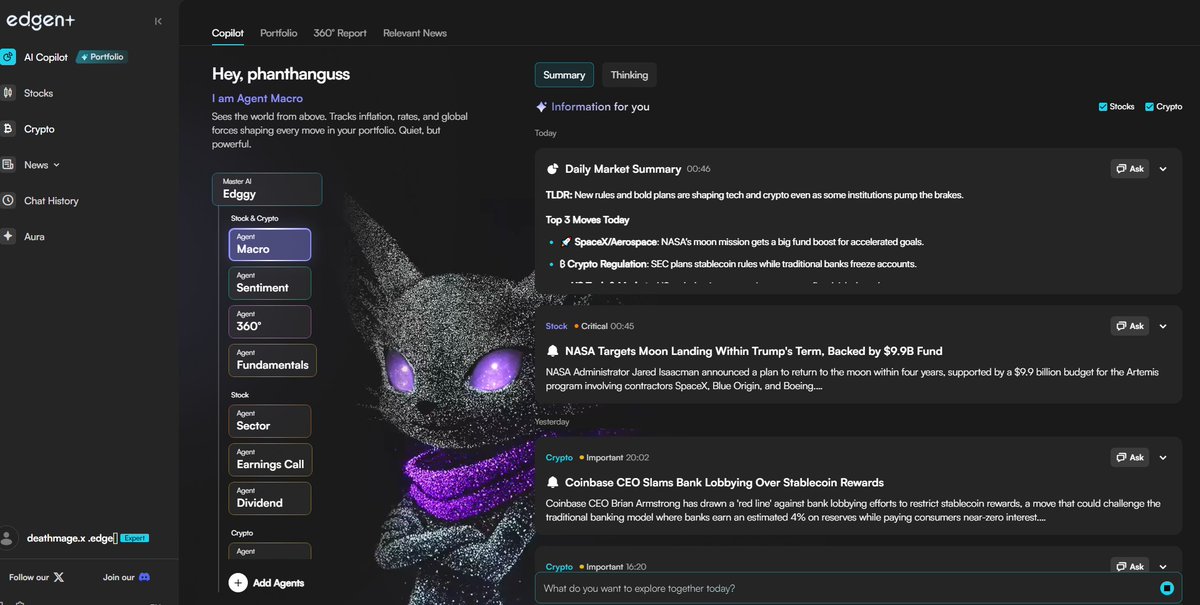1200x605 pixels.
Task: Follow on X icon
Action: [x=59, y=577]
